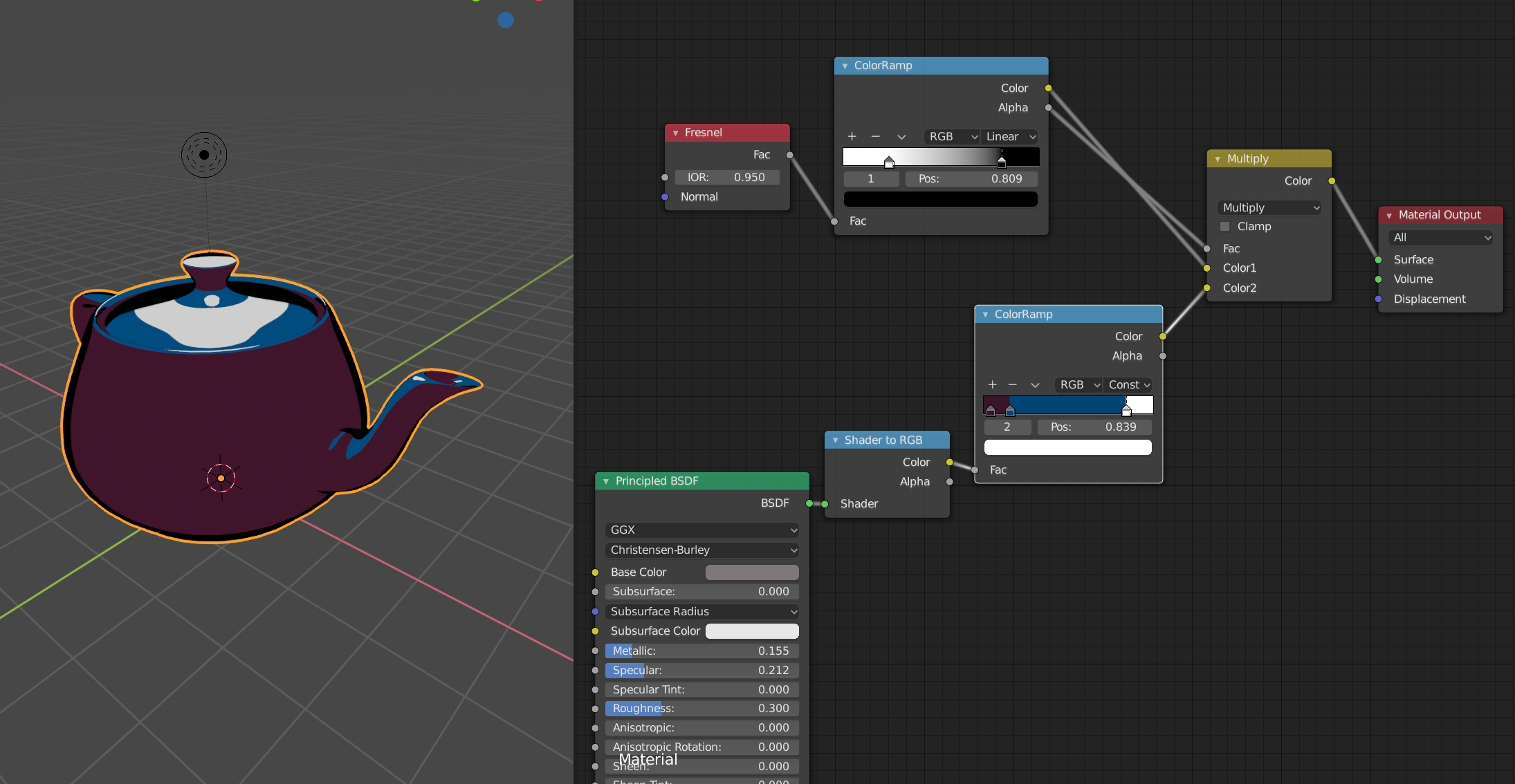1515x784 pixels.
Task: Click the Metallic slider field
Action: tap(701, 651)
